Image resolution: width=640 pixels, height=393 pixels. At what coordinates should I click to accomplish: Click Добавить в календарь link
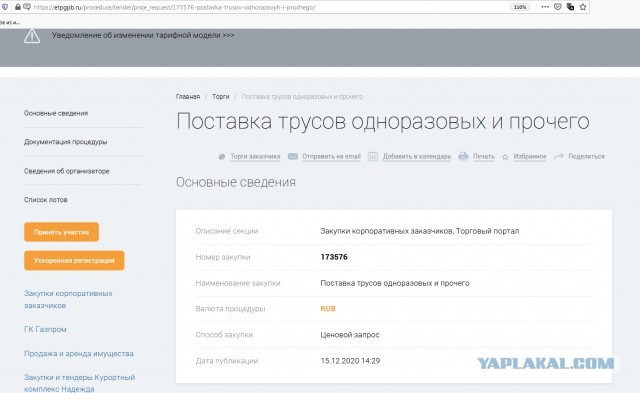[x=417, y=156]
